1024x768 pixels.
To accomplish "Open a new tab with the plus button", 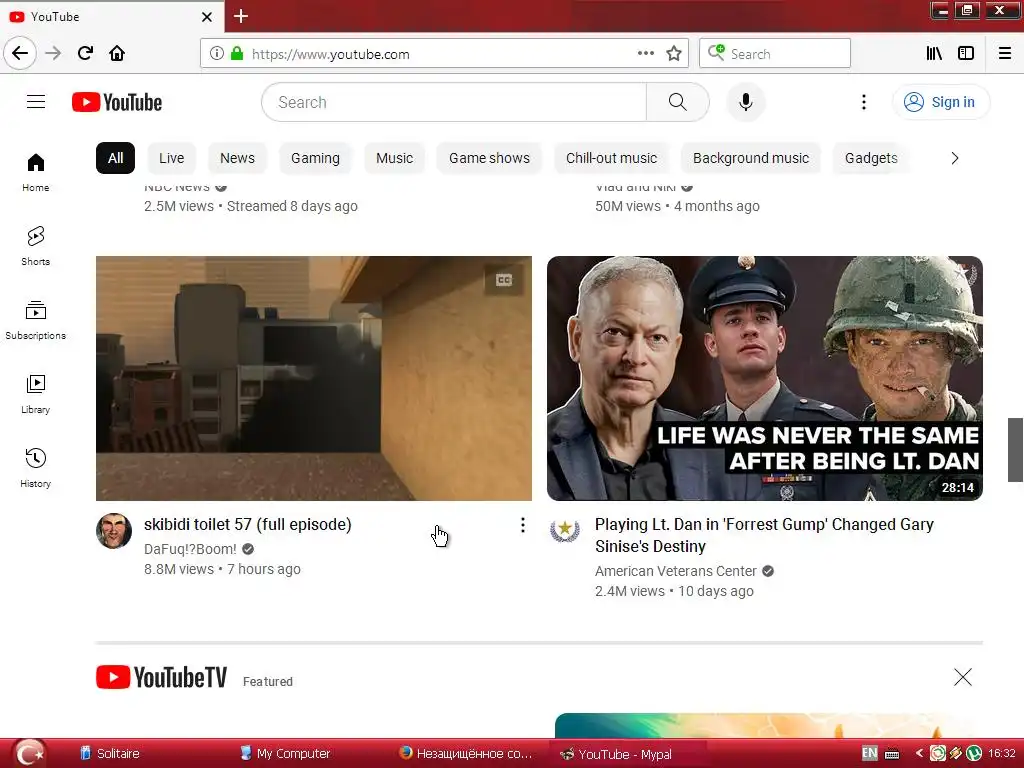I will click(x=241, y=16).
